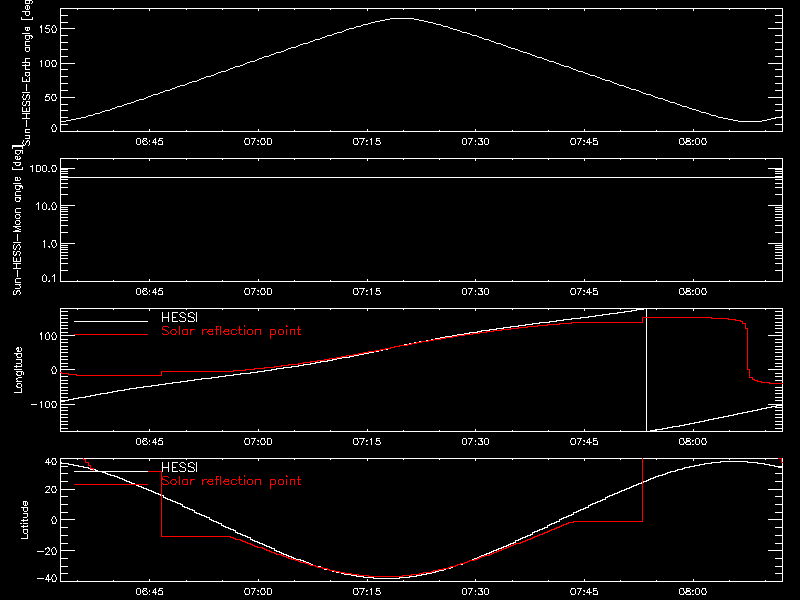Click the Sun-HESSI-Earth angle axis label
Image resolution: width=800 pixels, height=600 pixels.
(x=27, y=71)
